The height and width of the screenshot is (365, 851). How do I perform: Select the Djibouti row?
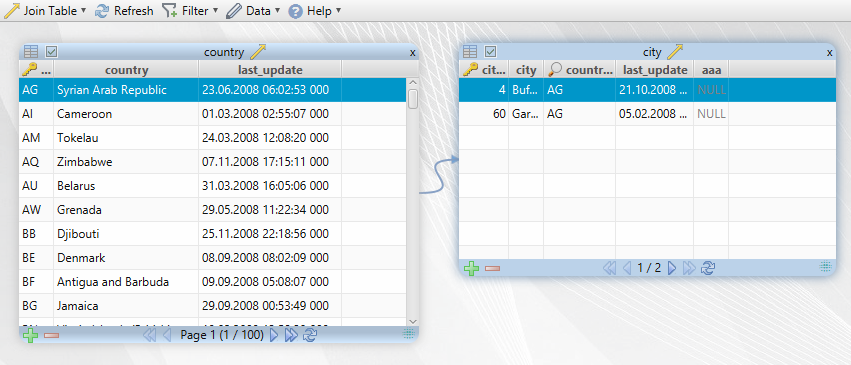[212, 234]
